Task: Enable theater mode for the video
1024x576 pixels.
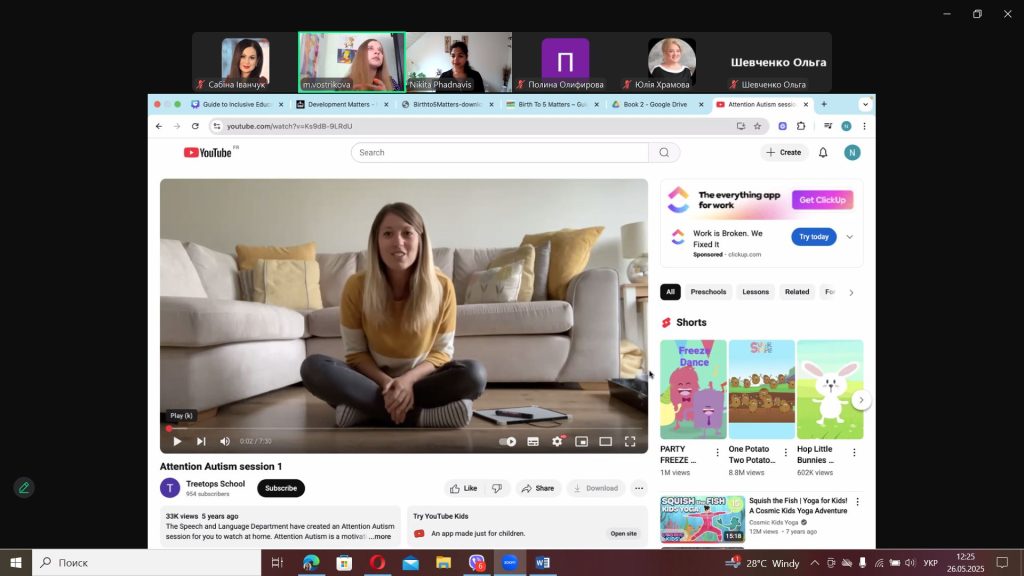Action: tap(605, 441)
